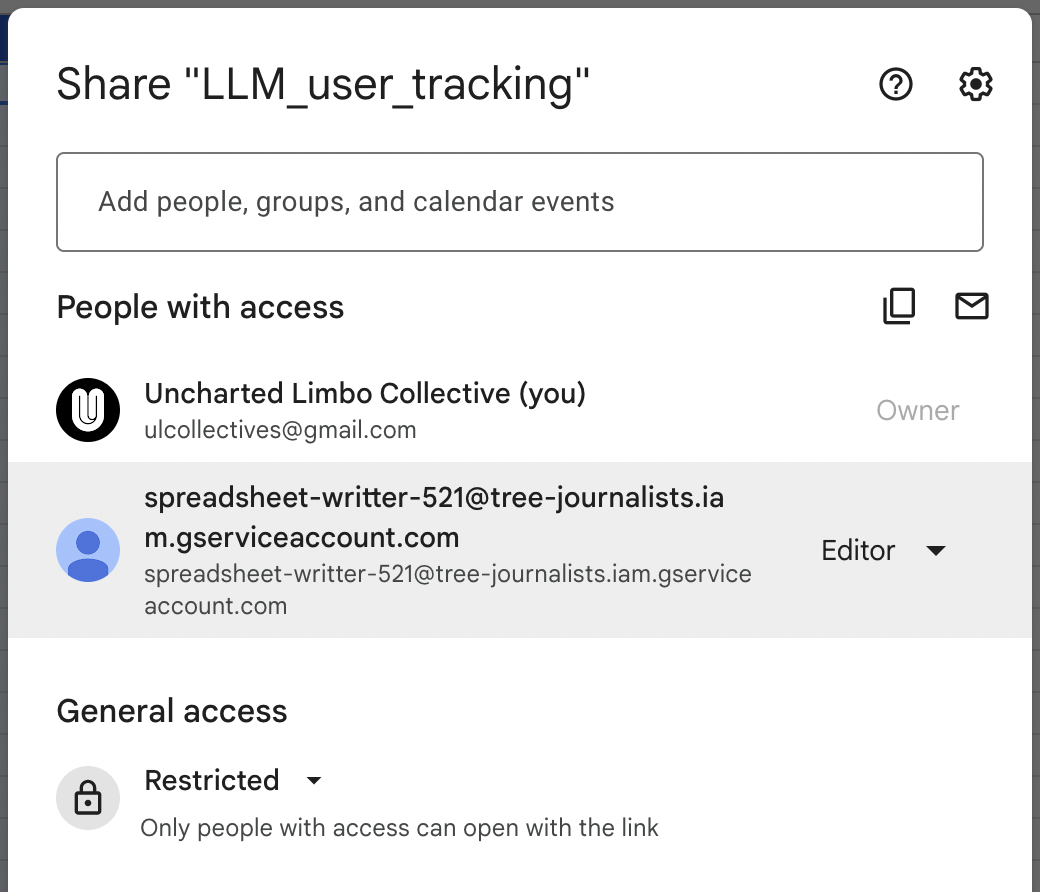Copy emails of people with access

[x=899, y=306]
